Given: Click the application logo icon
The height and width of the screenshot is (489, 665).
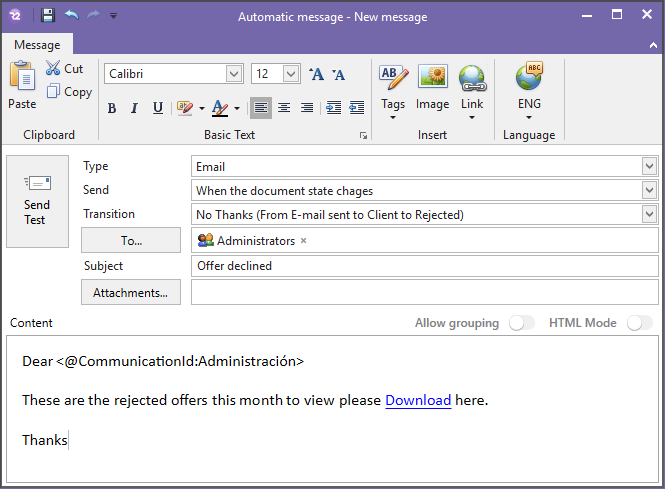Looking at the screenshot, I should tap(15, 16).
